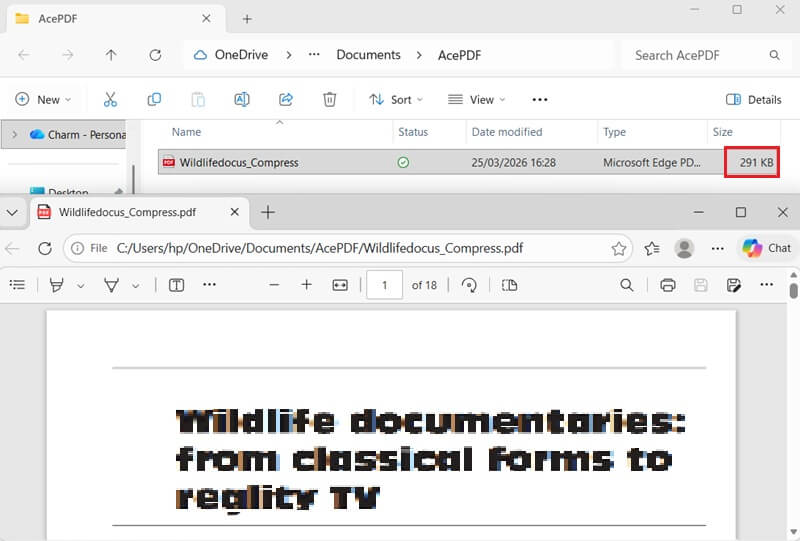The image size is (800, 541).
Task: Close the AcePDF File Explorer tab
Action: [206, 19]
